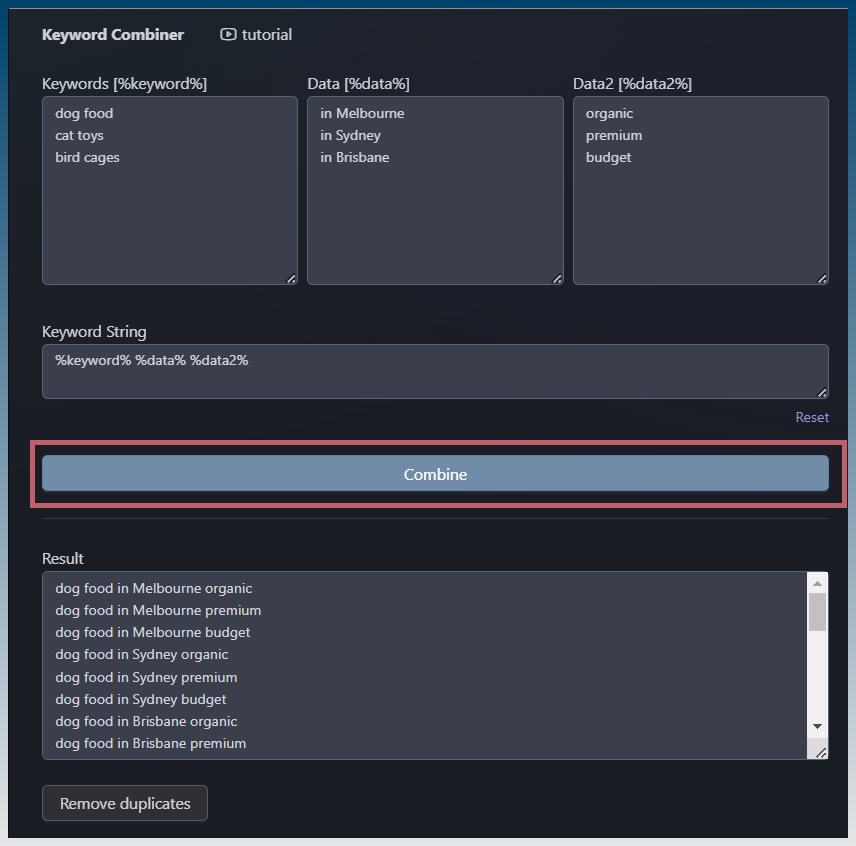Click the Keyword String resize handle
856x846 pixels.
[x=822, y=392]
